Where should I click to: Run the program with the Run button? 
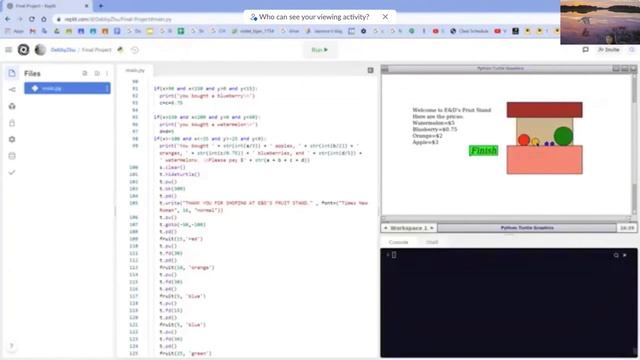point(320,50)
